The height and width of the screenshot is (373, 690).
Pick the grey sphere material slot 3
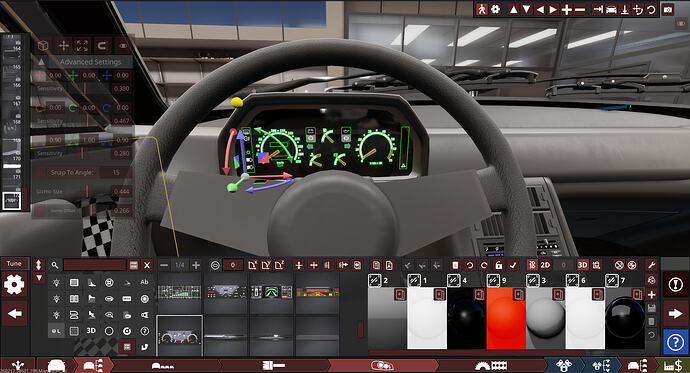[x=546, y=318]
